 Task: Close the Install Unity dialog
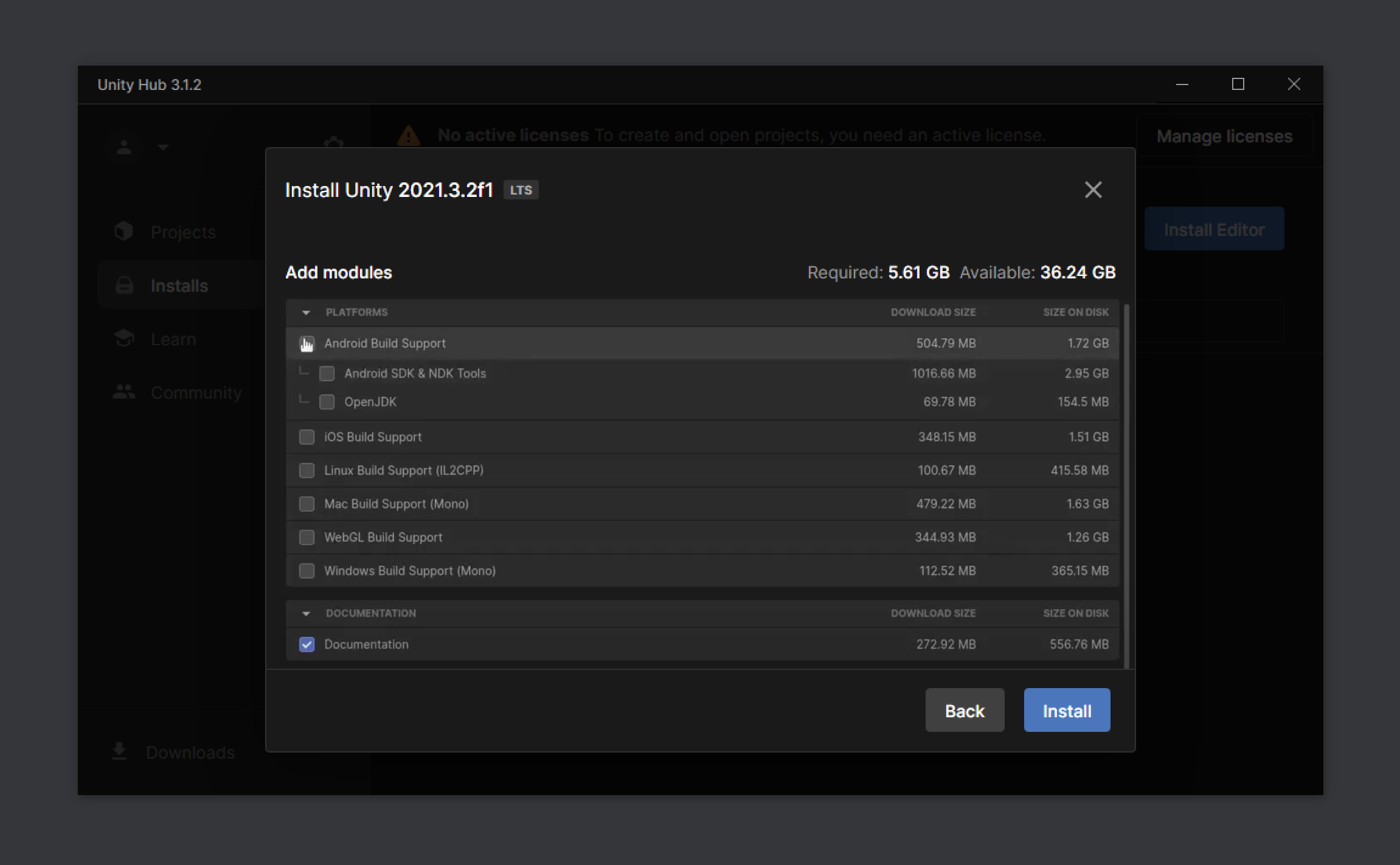click(x=1093, y=190)
